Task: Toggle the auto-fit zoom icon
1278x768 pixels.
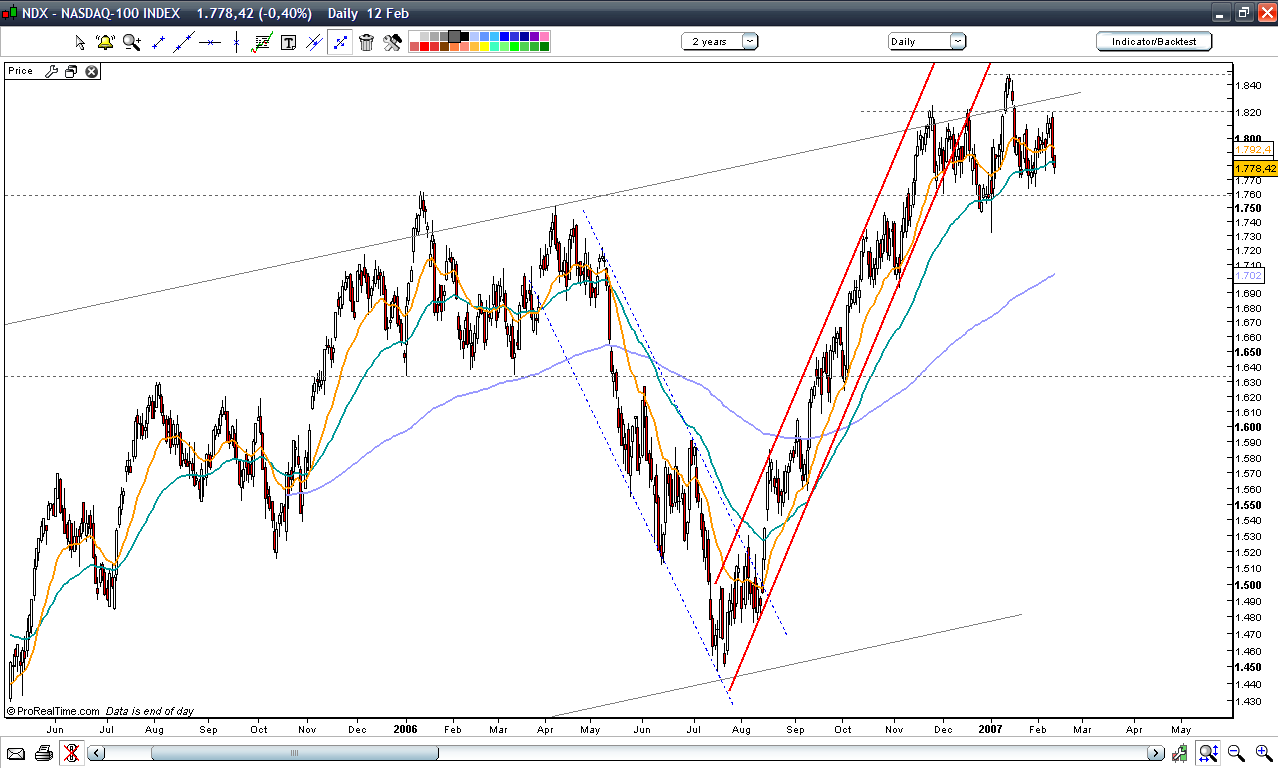Action: point(1208,753)
